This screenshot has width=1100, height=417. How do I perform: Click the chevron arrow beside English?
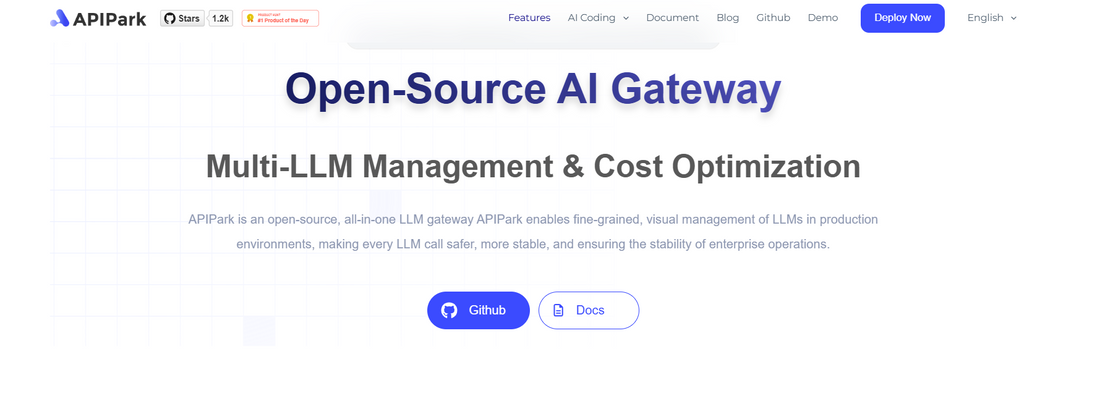tap(1013, 18)
